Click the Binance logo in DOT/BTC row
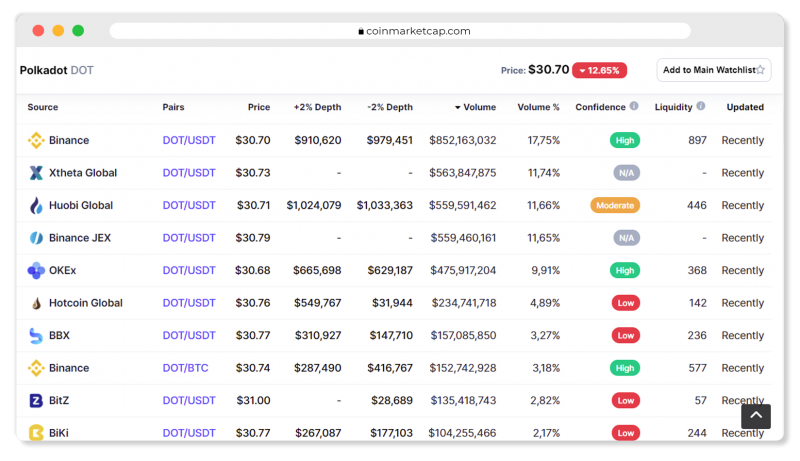The width and height of the screenshot is (800, 461). 36,368
